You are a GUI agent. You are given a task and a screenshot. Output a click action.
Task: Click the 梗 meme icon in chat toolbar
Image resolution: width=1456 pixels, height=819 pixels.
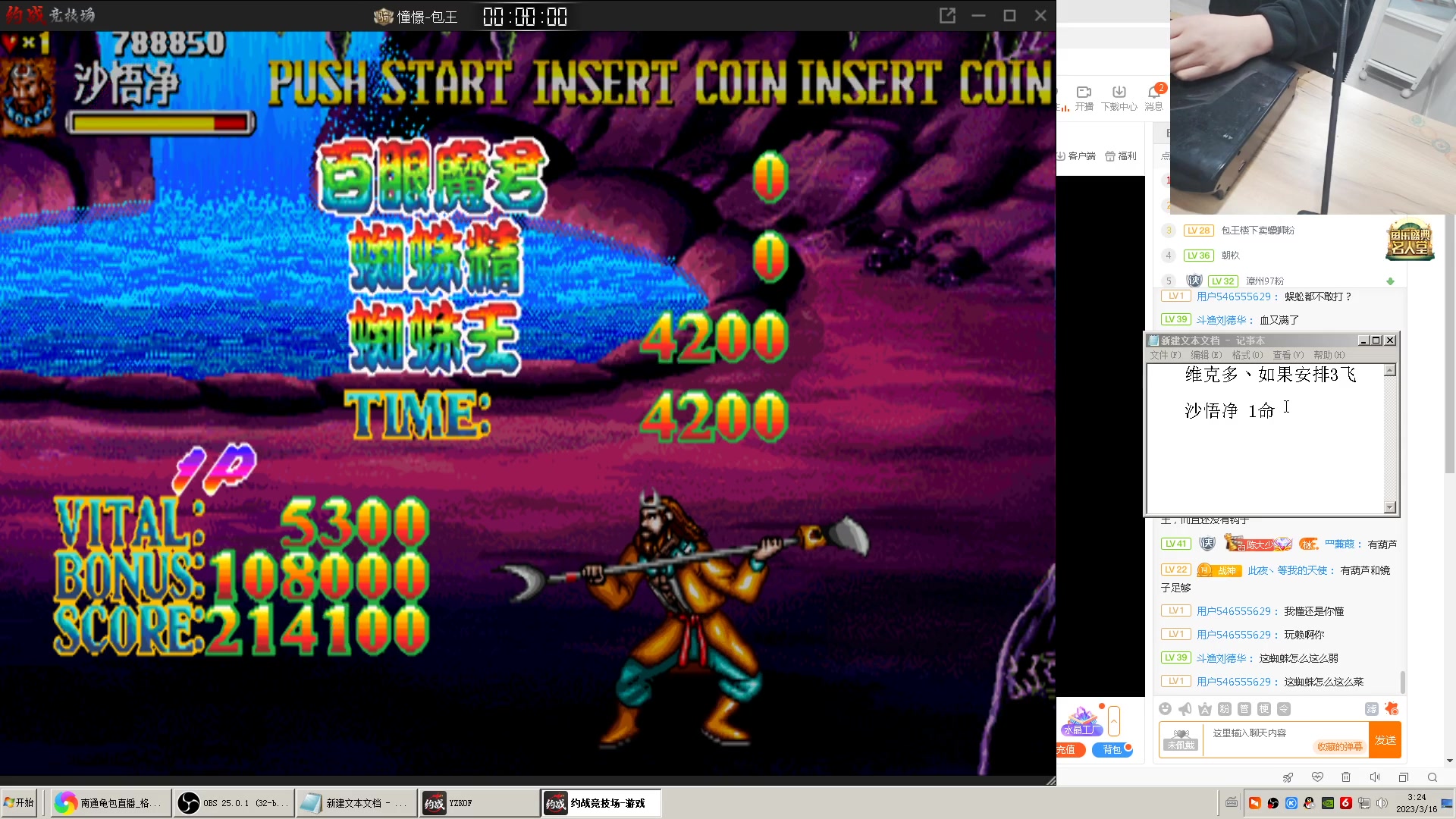pos(1264,709)
